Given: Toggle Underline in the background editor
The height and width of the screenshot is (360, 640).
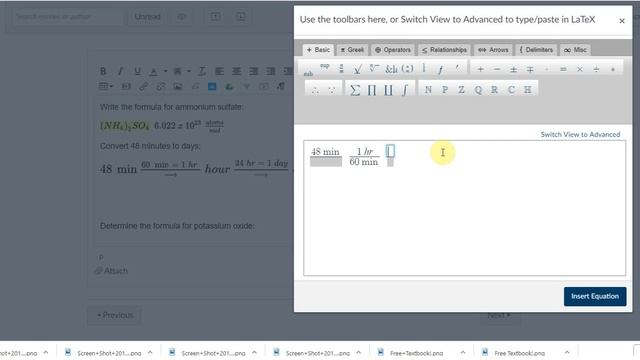Looking at the screenshot, I should point(137,71).
